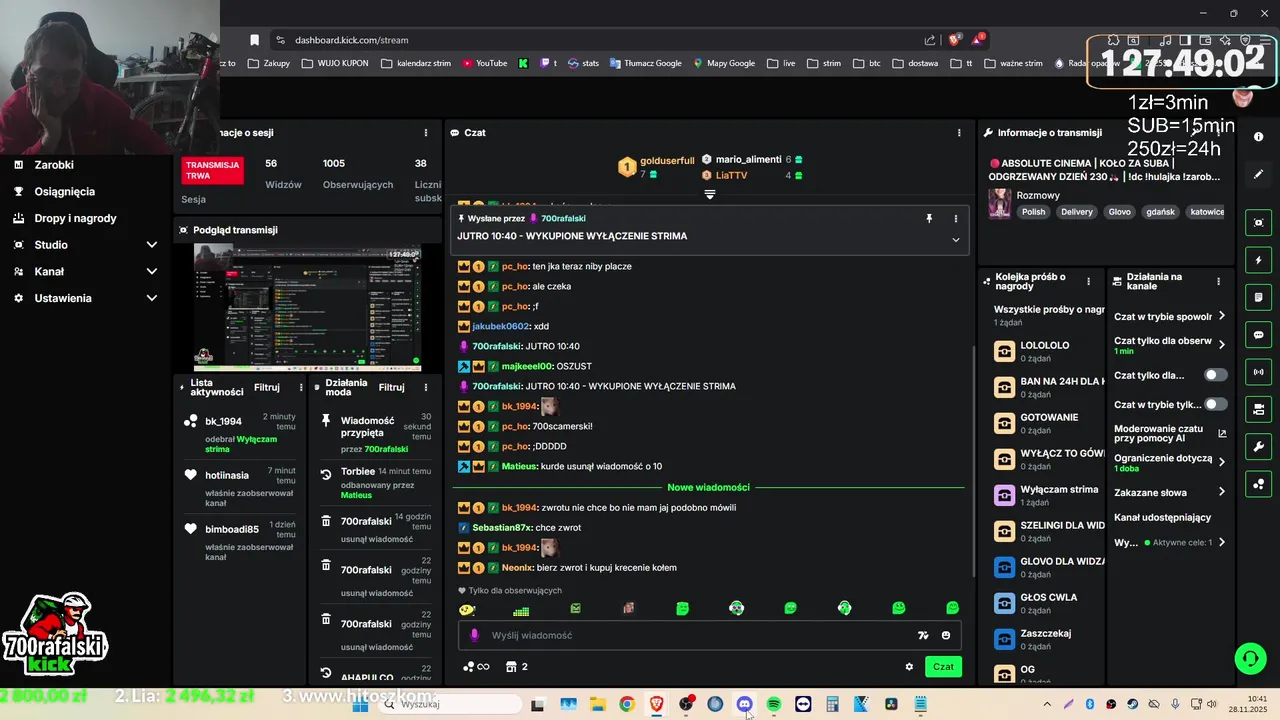Image resolution: width=1280 pixels, height=720 pixels.
Task: Insert the yellow face emote from quick emotes
Action: [466, 609]
